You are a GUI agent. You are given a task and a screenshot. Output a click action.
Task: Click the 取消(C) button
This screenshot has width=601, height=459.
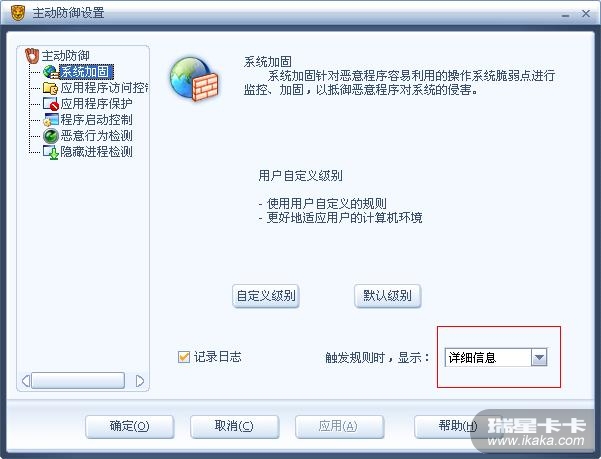(234, 426)
